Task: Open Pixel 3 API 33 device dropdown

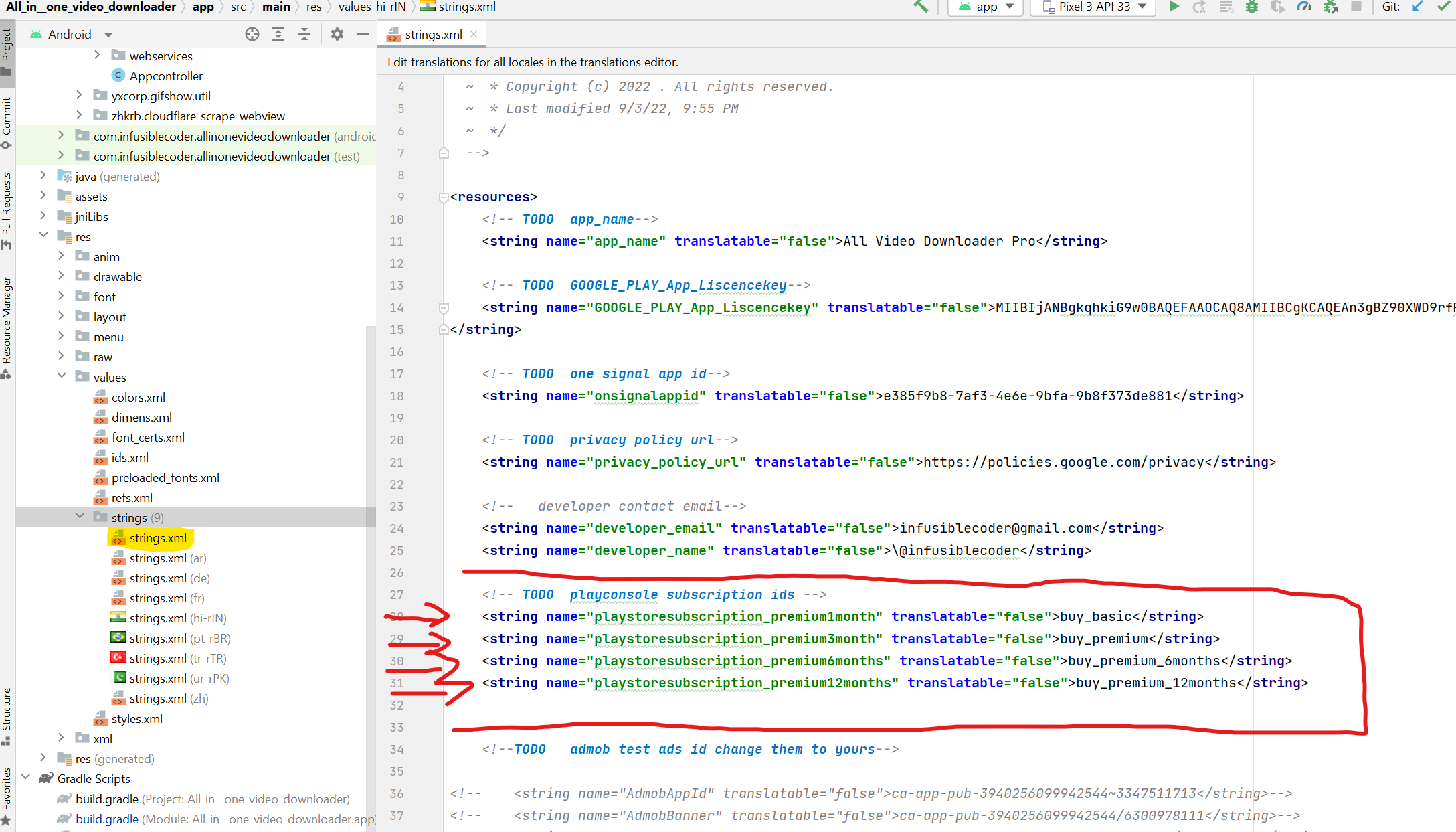Action: (x=1094, y=7)
